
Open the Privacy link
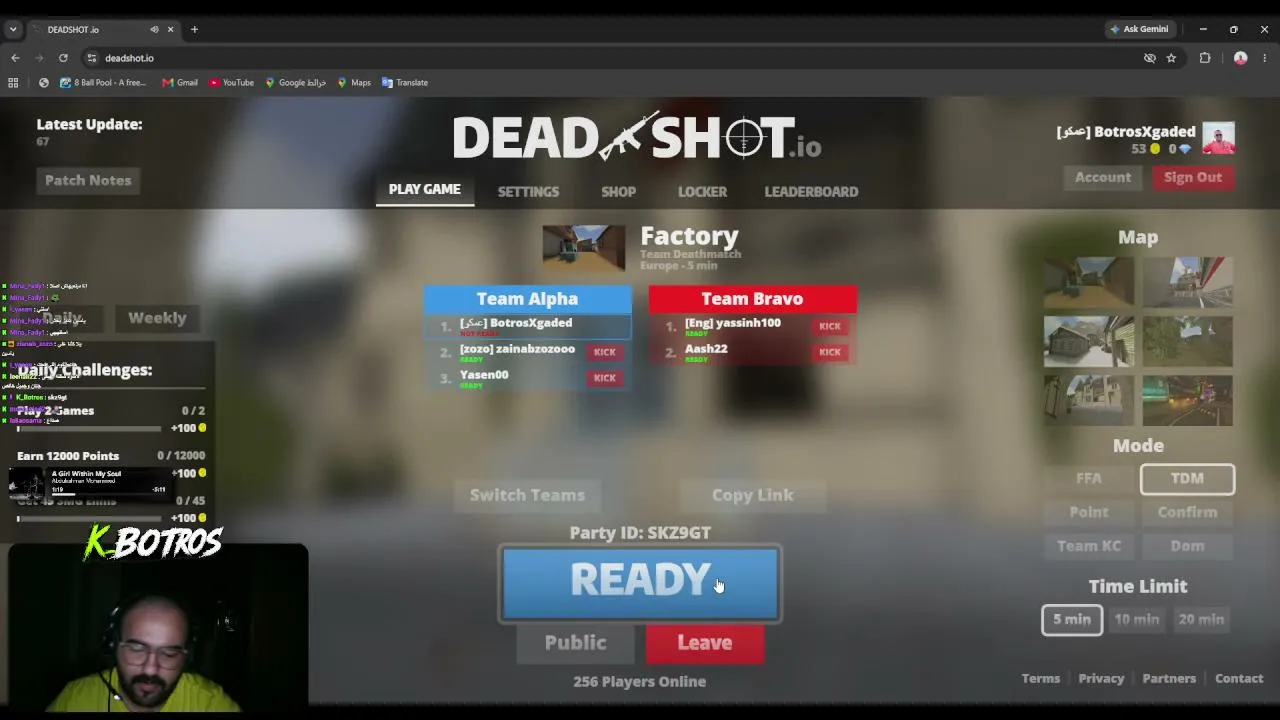[x=1101, y=679]
